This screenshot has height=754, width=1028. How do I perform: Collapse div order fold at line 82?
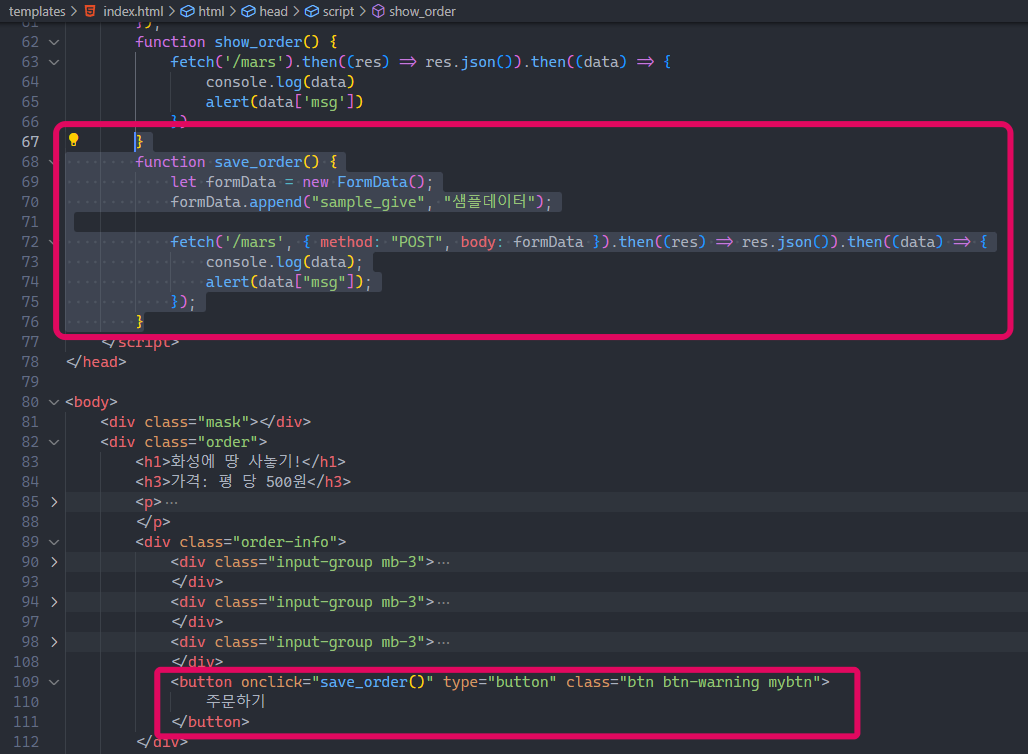[x=54, y=442]
